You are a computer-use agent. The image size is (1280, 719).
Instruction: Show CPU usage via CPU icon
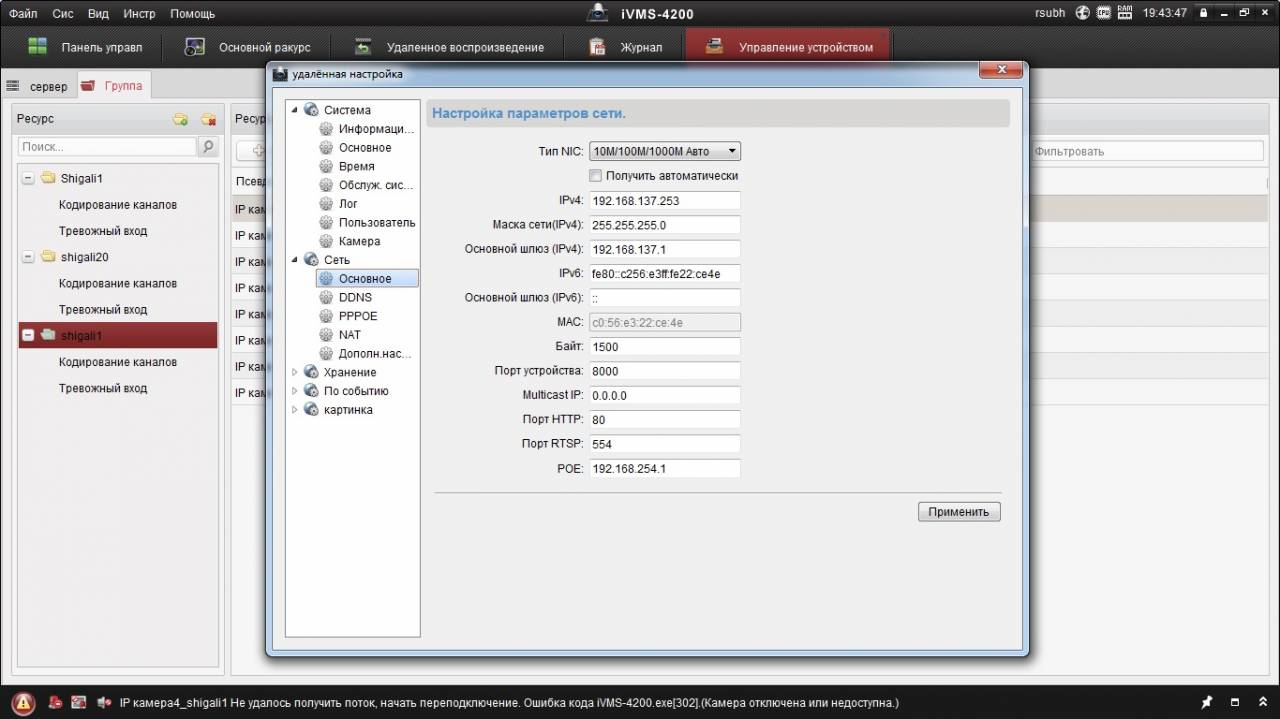coord(1104,13)
